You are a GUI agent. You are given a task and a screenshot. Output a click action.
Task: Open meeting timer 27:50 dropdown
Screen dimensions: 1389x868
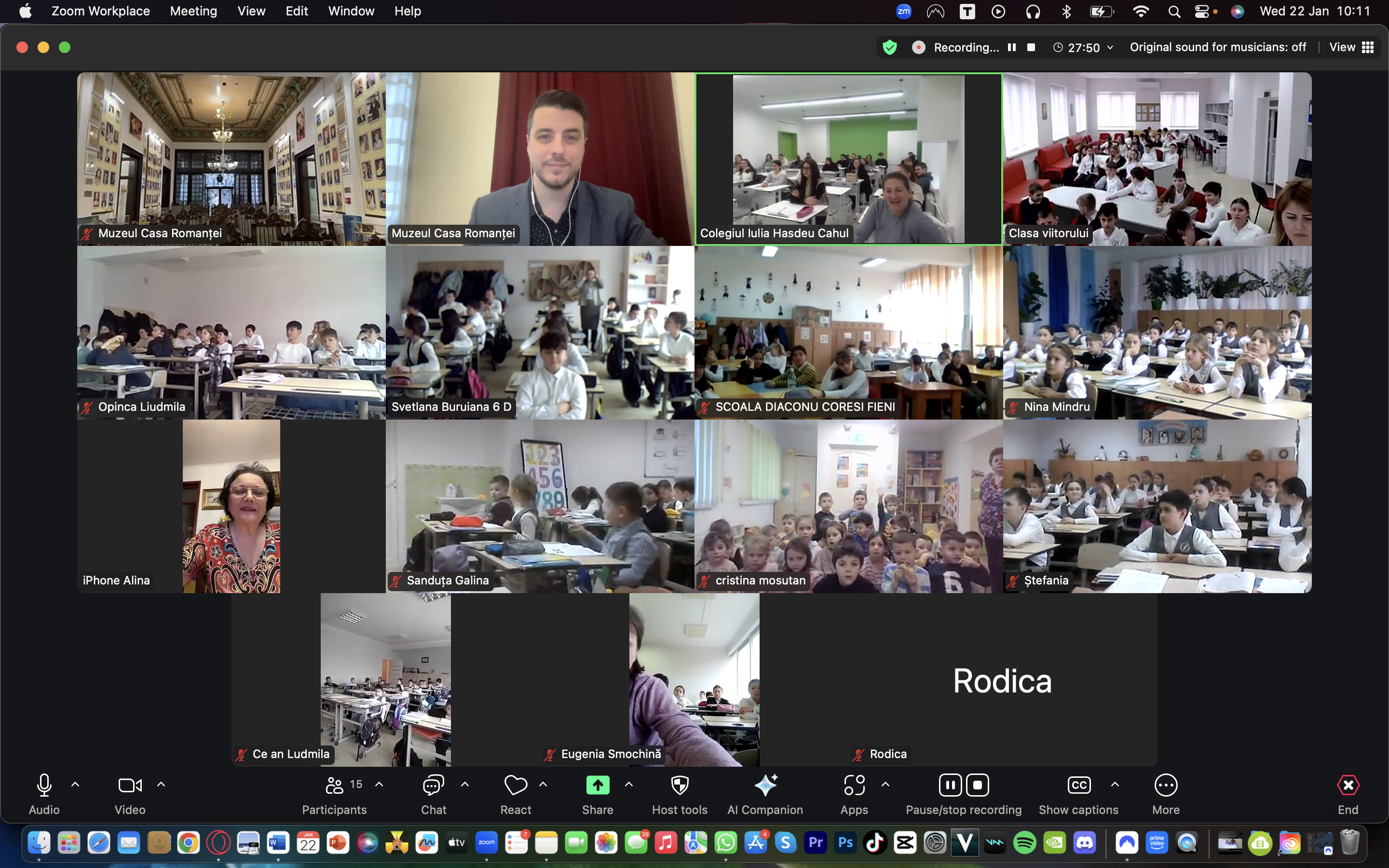[x=1084, y=47]
